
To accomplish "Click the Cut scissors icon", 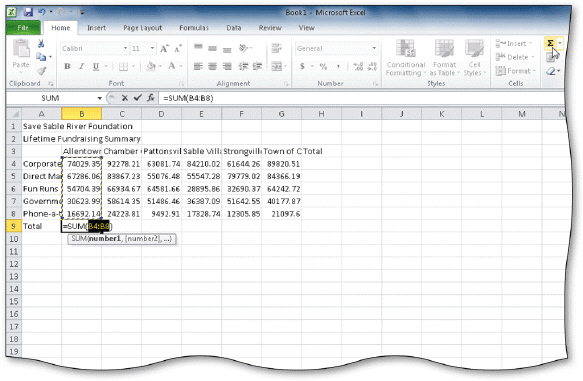I will [41, 44].
